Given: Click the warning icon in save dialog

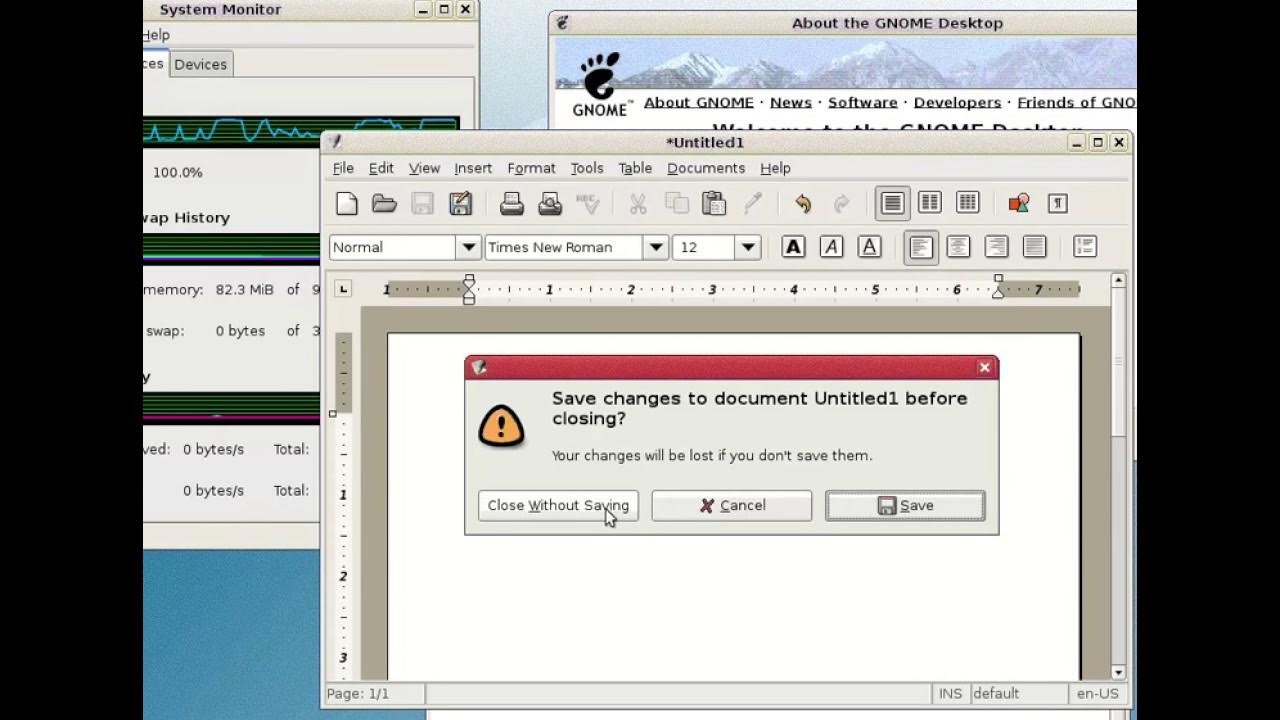Looking at the screenshot, I should coord(501,427).
